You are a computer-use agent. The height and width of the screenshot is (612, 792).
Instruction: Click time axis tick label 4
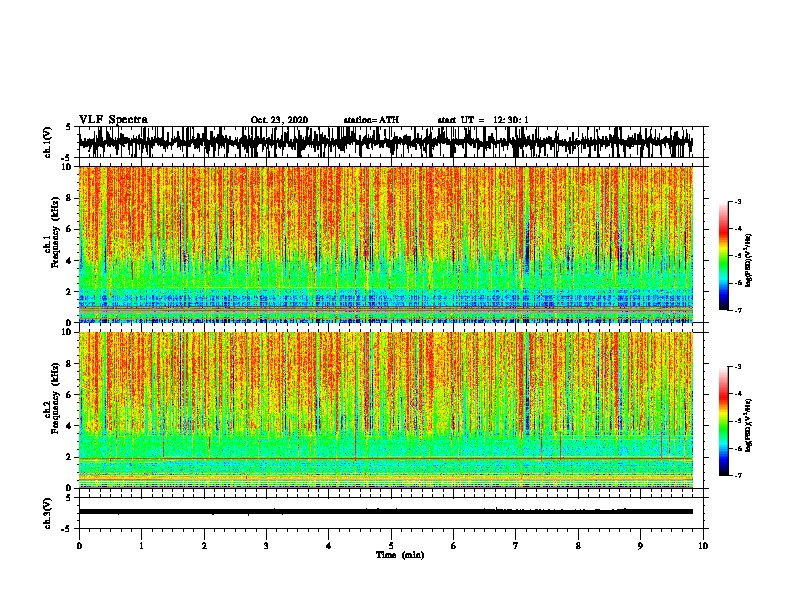coord(329,546)
